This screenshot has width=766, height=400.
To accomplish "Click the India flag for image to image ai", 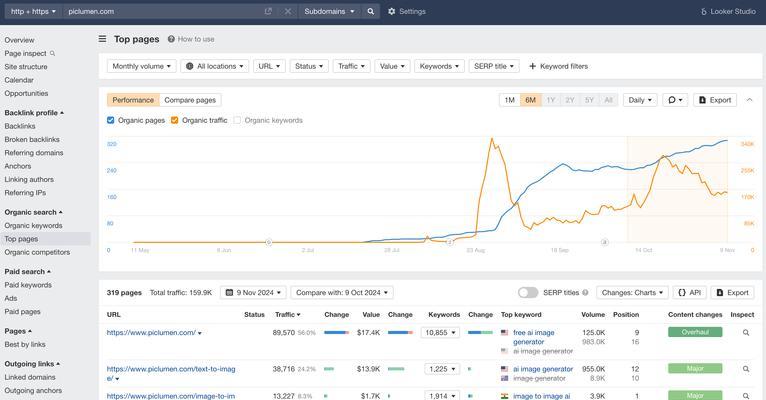I will click(x=505, y=396).
